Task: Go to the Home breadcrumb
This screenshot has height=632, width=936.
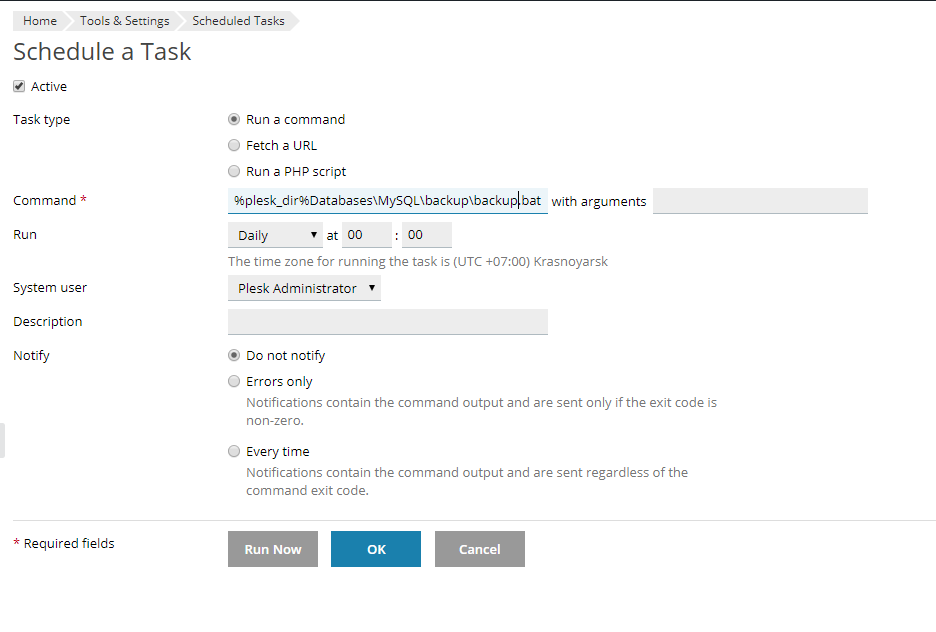Action: coord(40,21)
